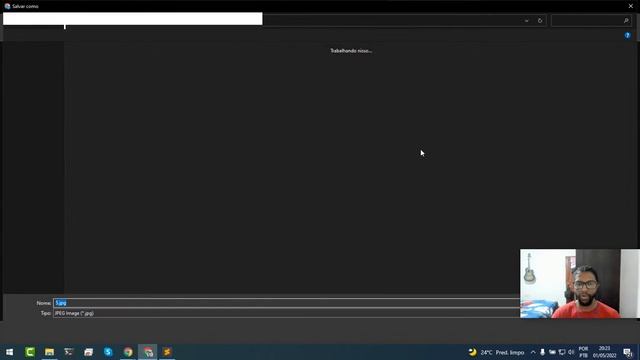Open the weather widget showing 24°C

[496, 352]
